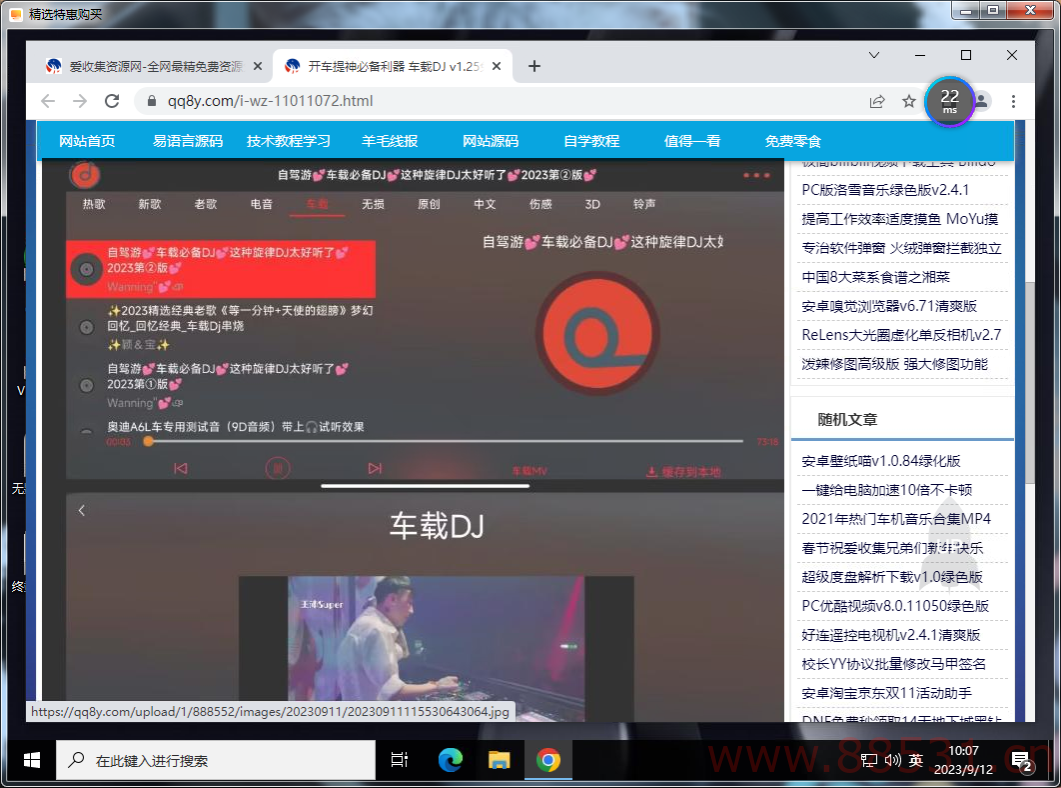1061x788 pixels.
Task: Click the share page icon in address bar
Action: click(x=877, y=101)
